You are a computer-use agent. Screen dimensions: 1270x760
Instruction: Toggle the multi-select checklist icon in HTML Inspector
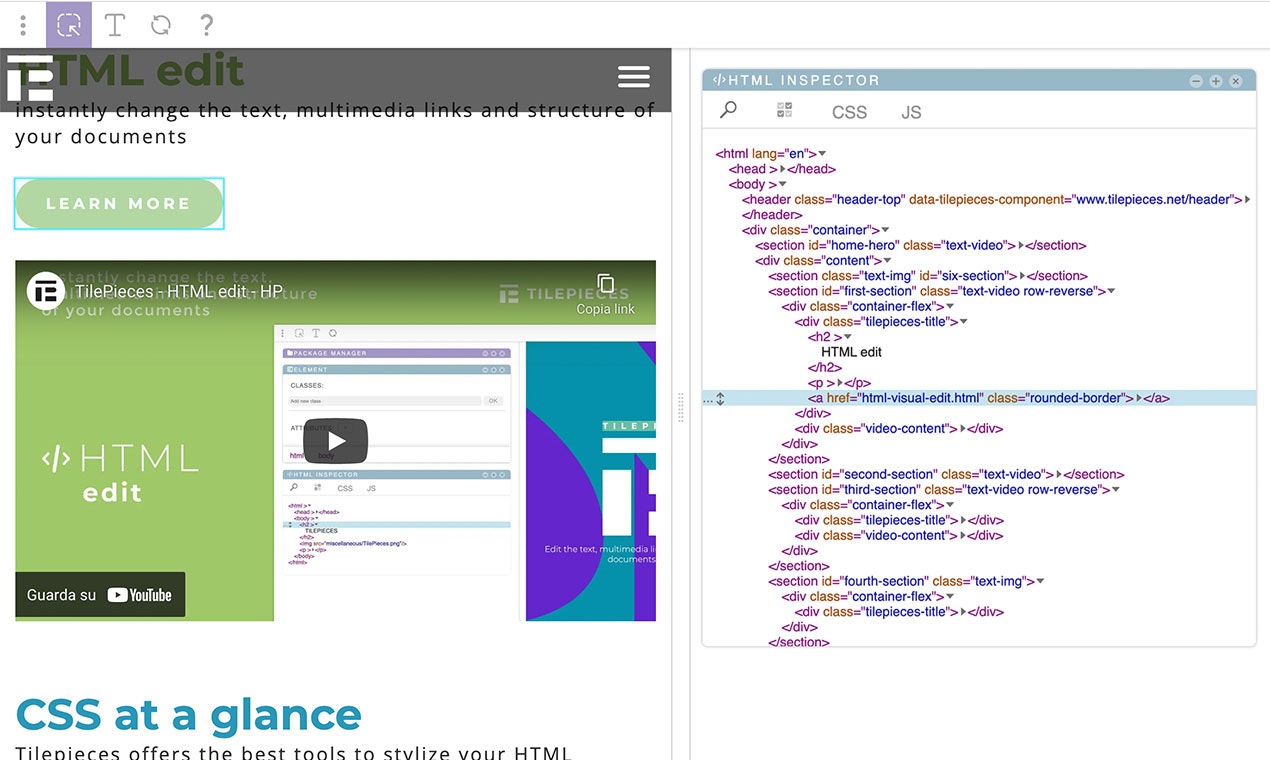point(785,110)
